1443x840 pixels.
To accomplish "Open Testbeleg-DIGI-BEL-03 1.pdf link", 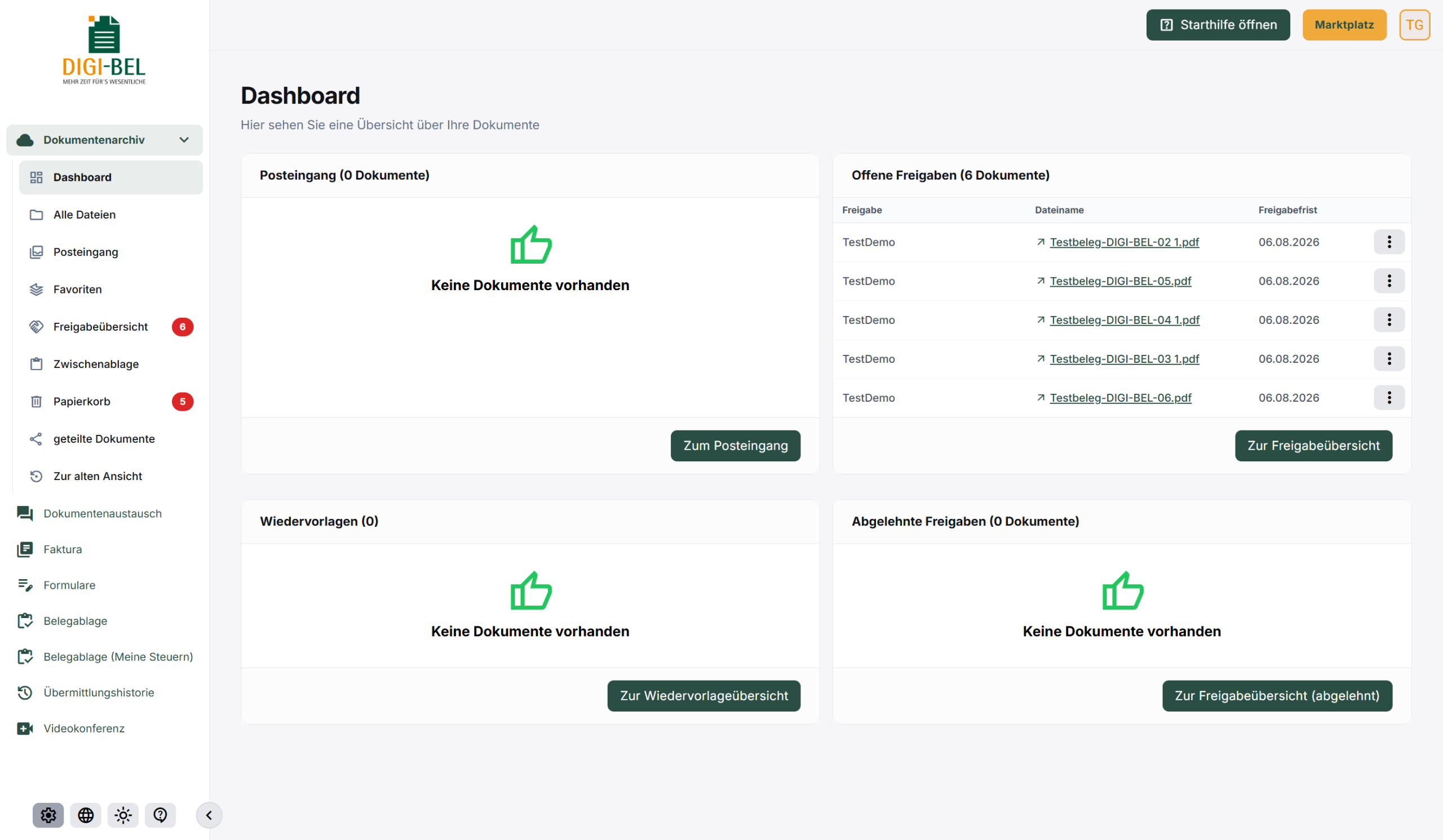I will [1124, 359].
